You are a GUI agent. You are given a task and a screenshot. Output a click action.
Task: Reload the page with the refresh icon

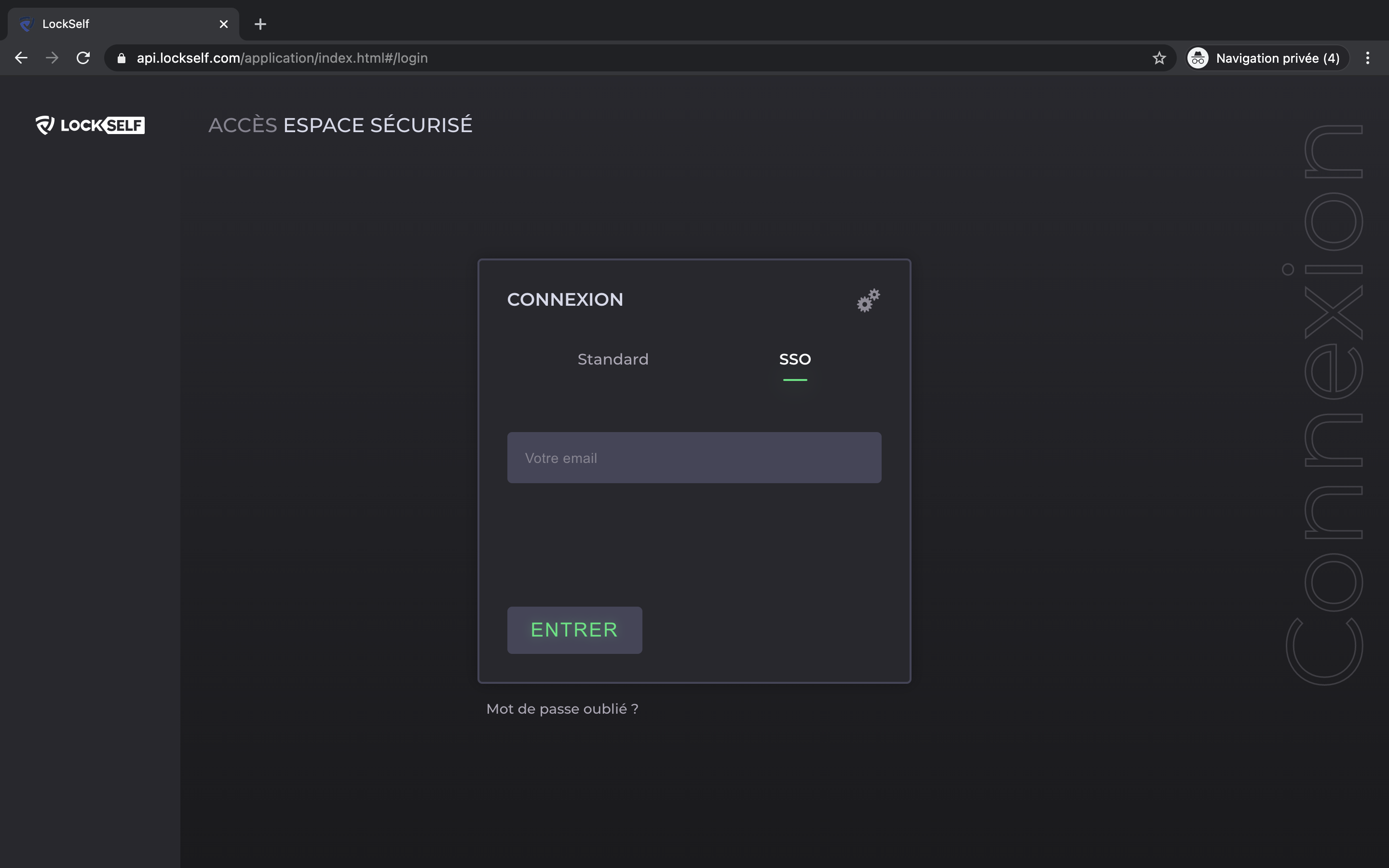tap(83, 58)
